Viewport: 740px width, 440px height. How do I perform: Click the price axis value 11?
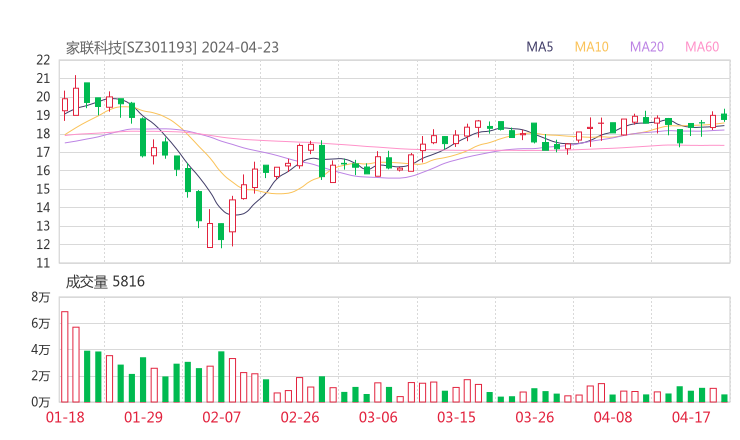[43, 263]
